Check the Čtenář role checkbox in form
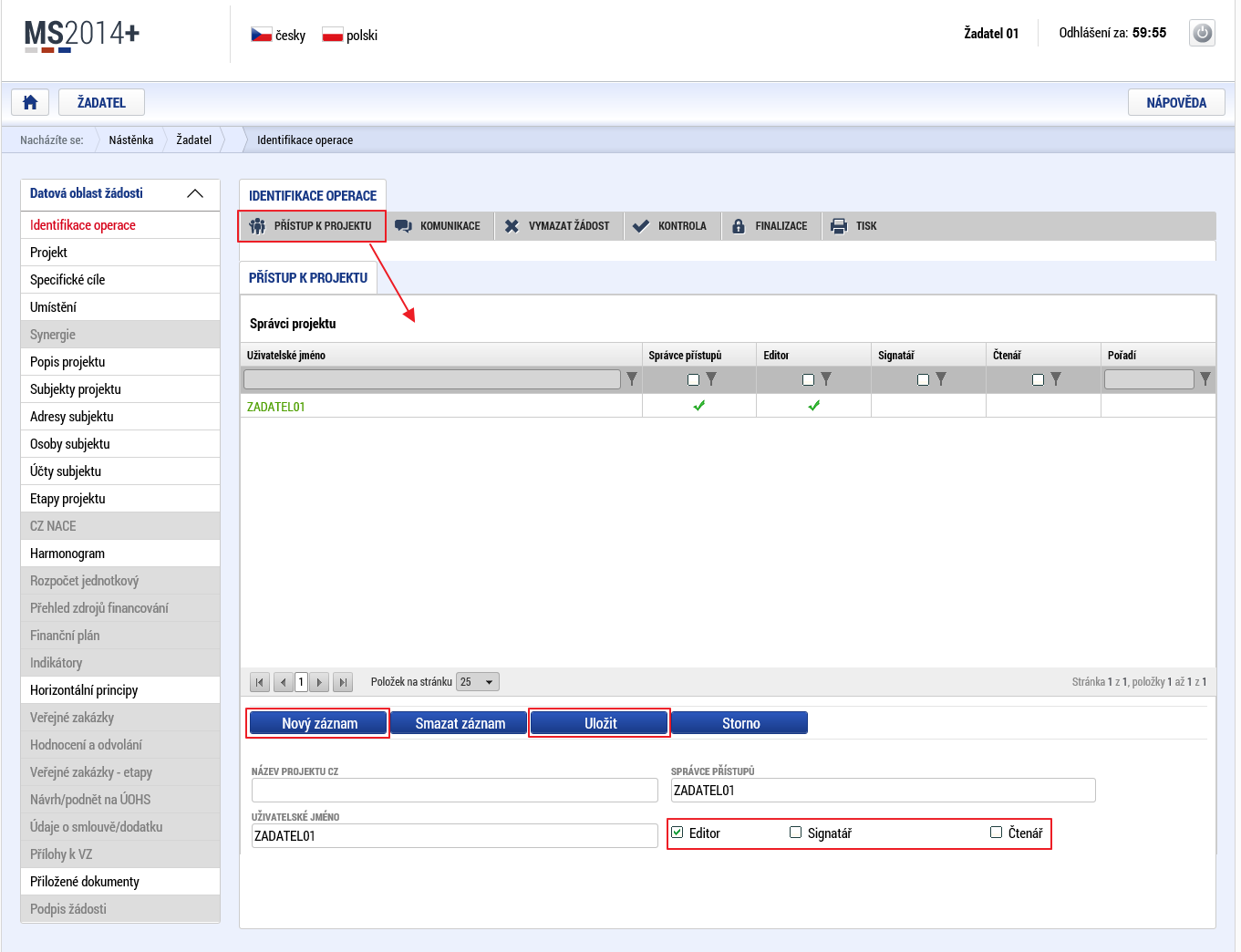Image resolution: width=1241 pixels, height=952 pixels. (x=997, y=833)
